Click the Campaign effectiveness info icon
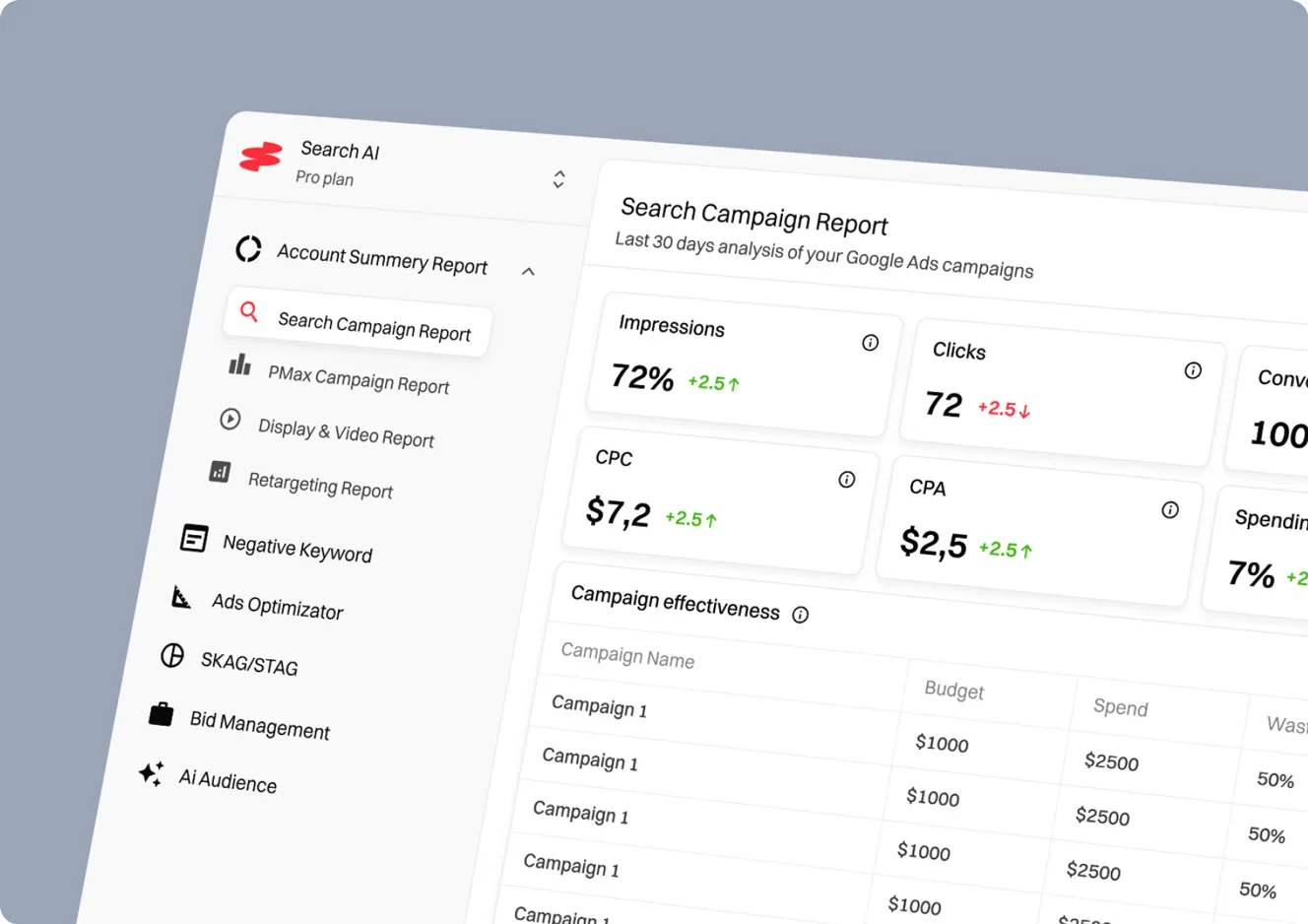The width and height of the screenshot is (1308, 924). point(801,615)
